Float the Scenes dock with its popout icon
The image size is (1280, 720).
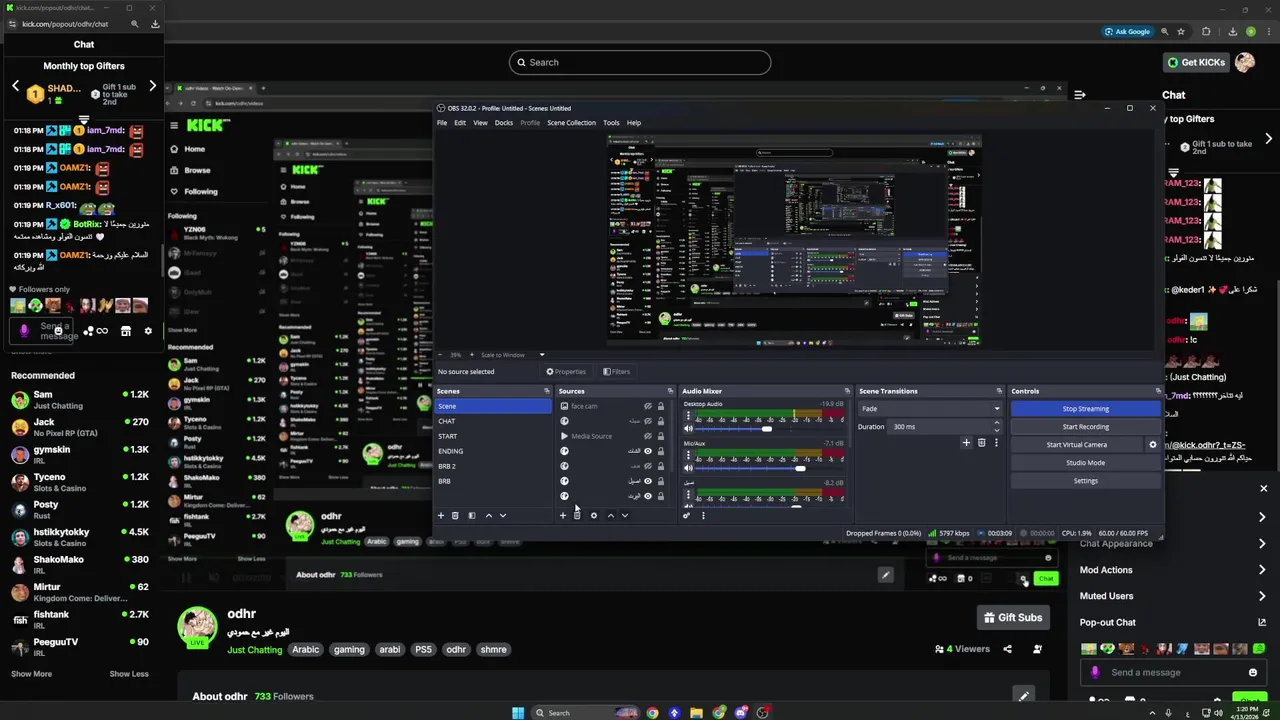point(547,391)
